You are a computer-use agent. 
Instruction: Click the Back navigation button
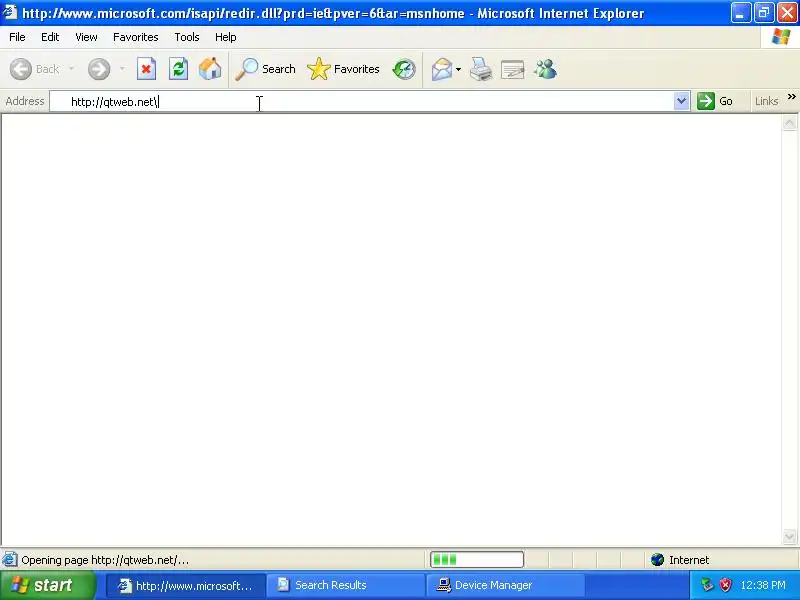pos(35,69)
